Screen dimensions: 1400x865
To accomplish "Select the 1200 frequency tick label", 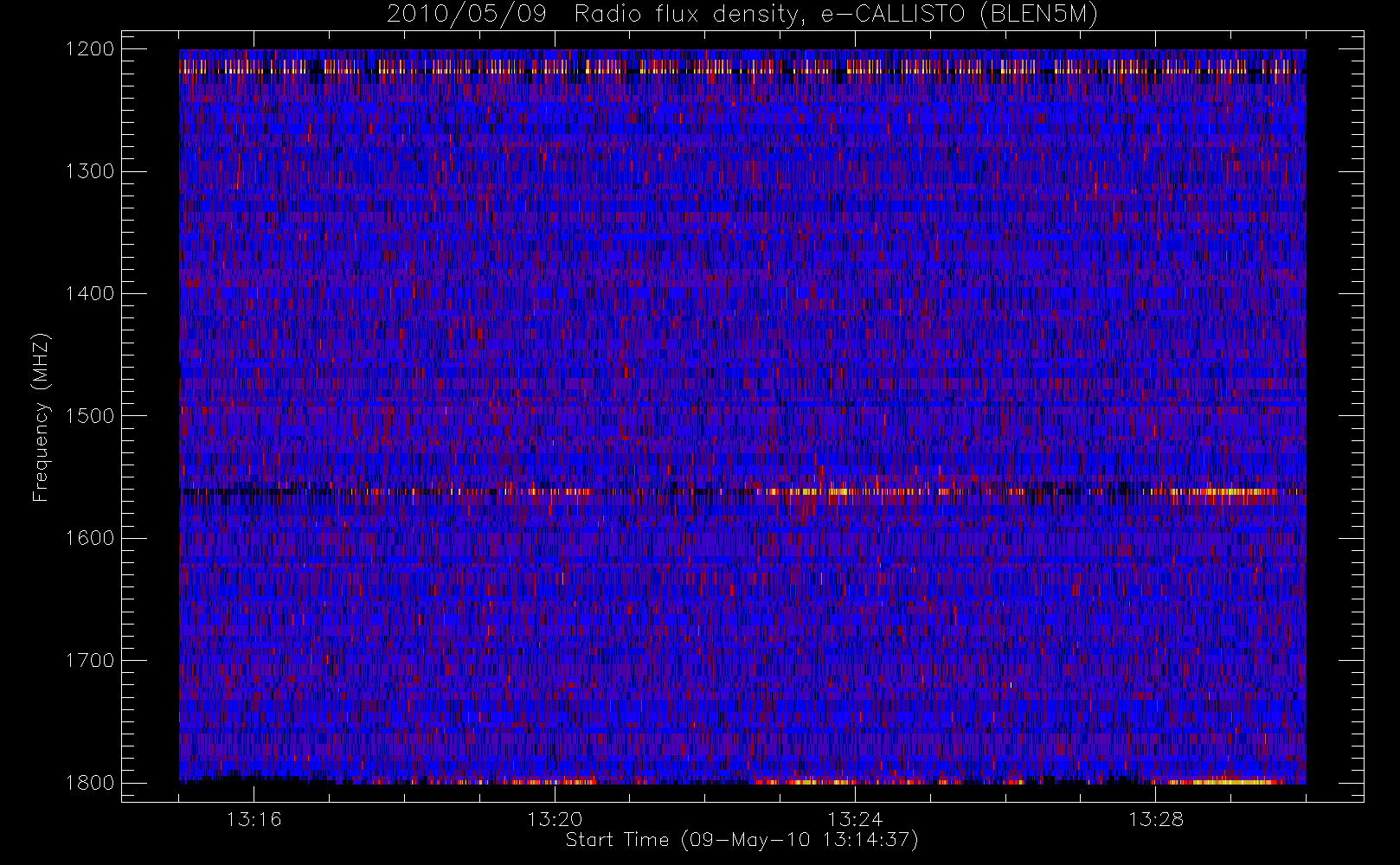I will point(90,49).
